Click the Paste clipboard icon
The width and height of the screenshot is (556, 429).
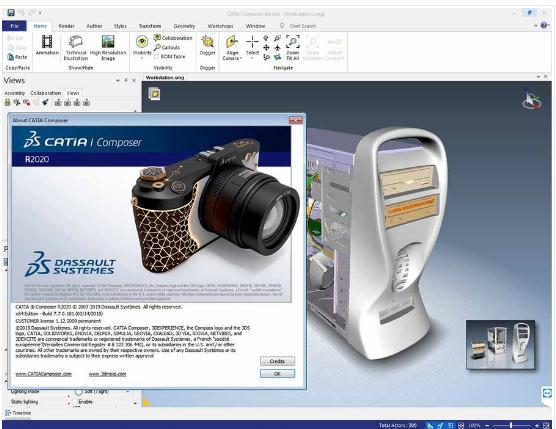pos(11,57)
